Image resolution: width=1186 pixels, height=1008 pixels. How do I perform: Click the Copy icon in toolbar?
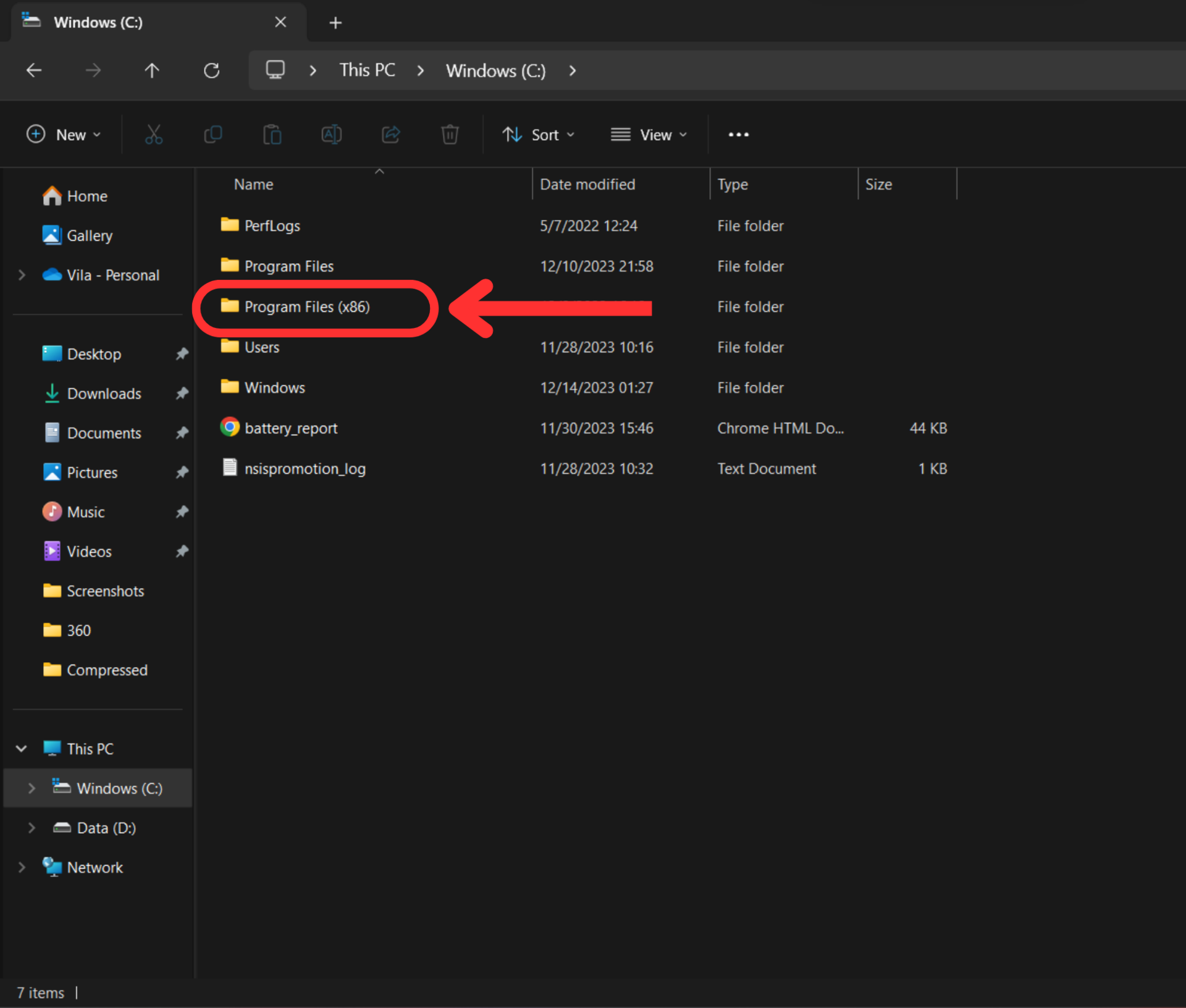tap(212, 134)
